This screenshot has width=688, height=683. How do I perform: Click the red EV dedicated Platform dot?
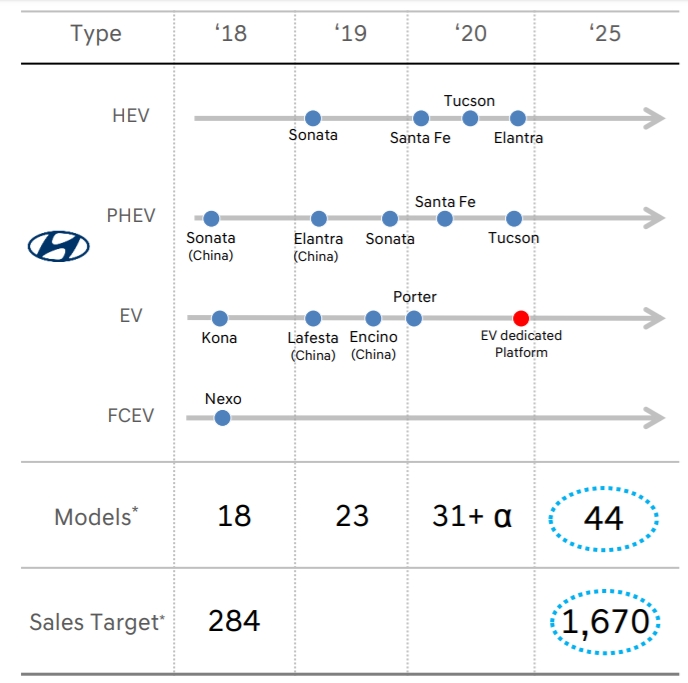tap(520, 318)
